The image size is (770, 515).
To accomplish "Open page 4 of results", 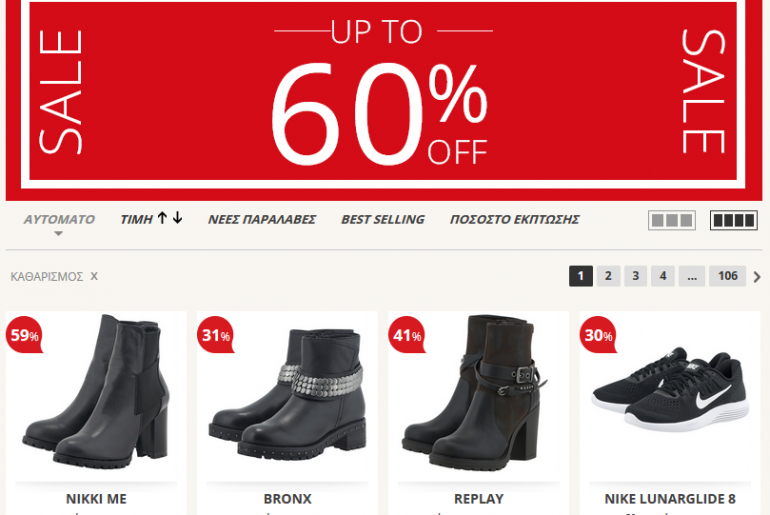I will pos(663,276).
